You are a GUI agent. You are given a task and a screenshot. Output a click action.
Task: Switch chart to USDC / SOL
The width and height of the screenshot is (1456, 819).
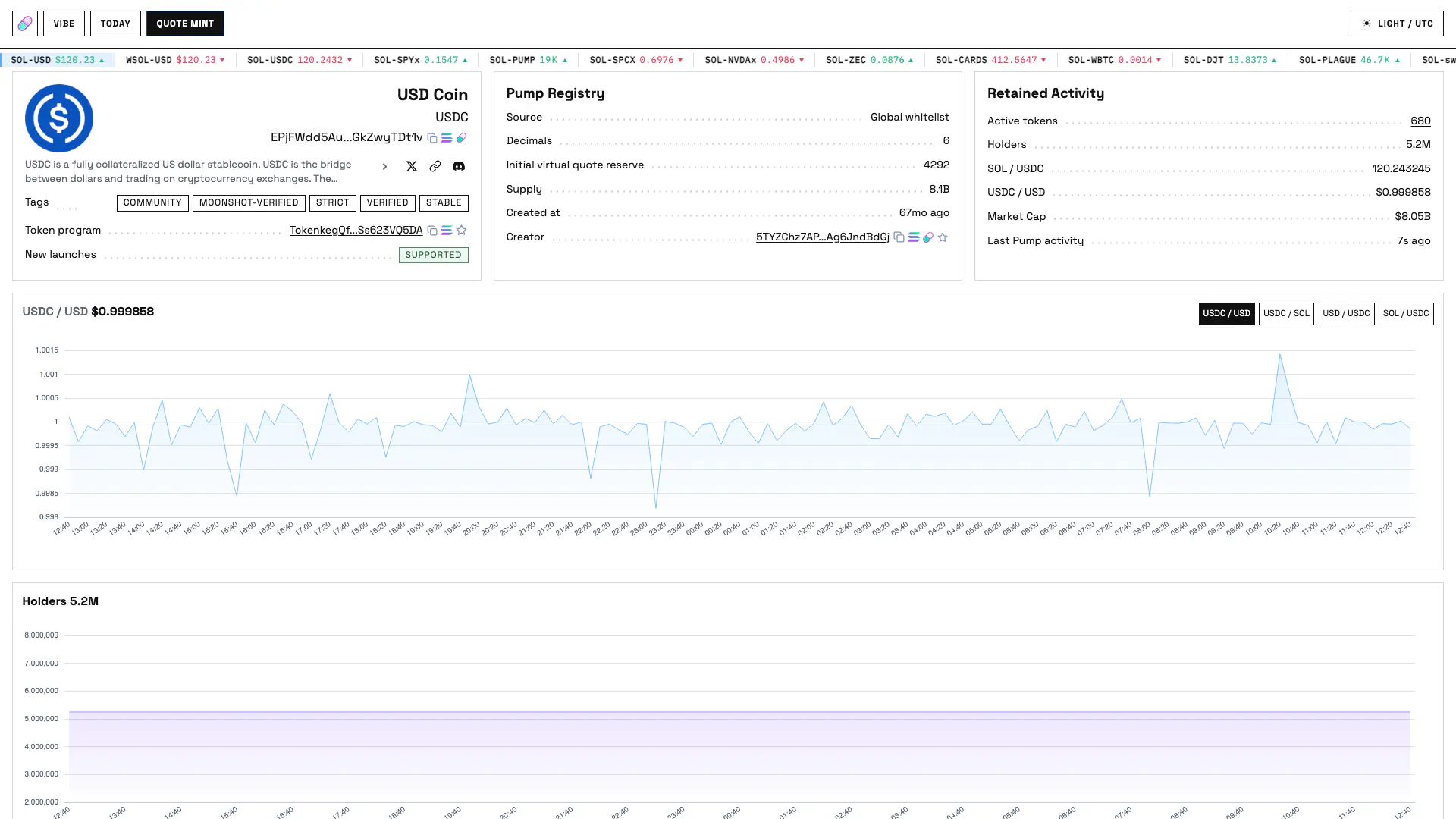coord(1286,314)
